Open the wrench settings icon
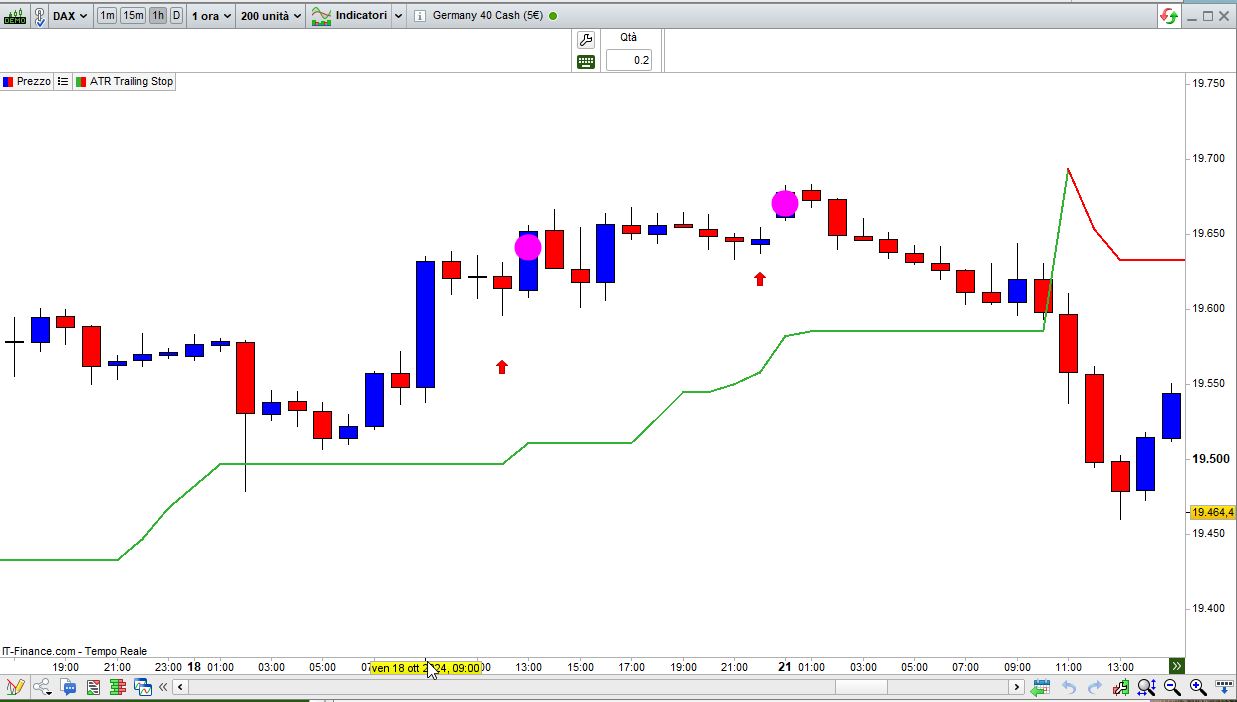The width and height of the screenshot is (1237, 702). pos(586,40)
